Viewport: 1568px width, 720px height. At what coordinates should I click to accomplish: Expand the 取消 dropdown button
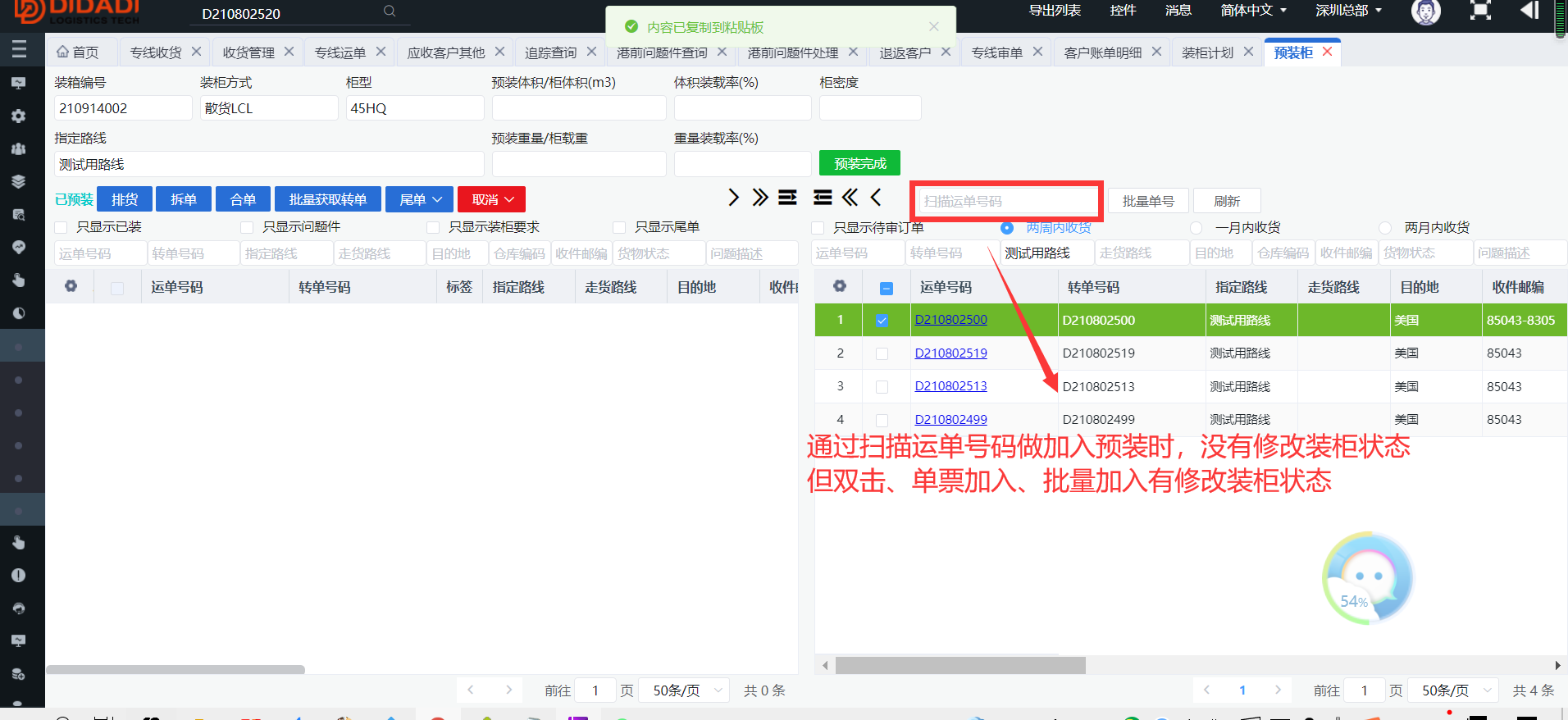click(491, 199)
